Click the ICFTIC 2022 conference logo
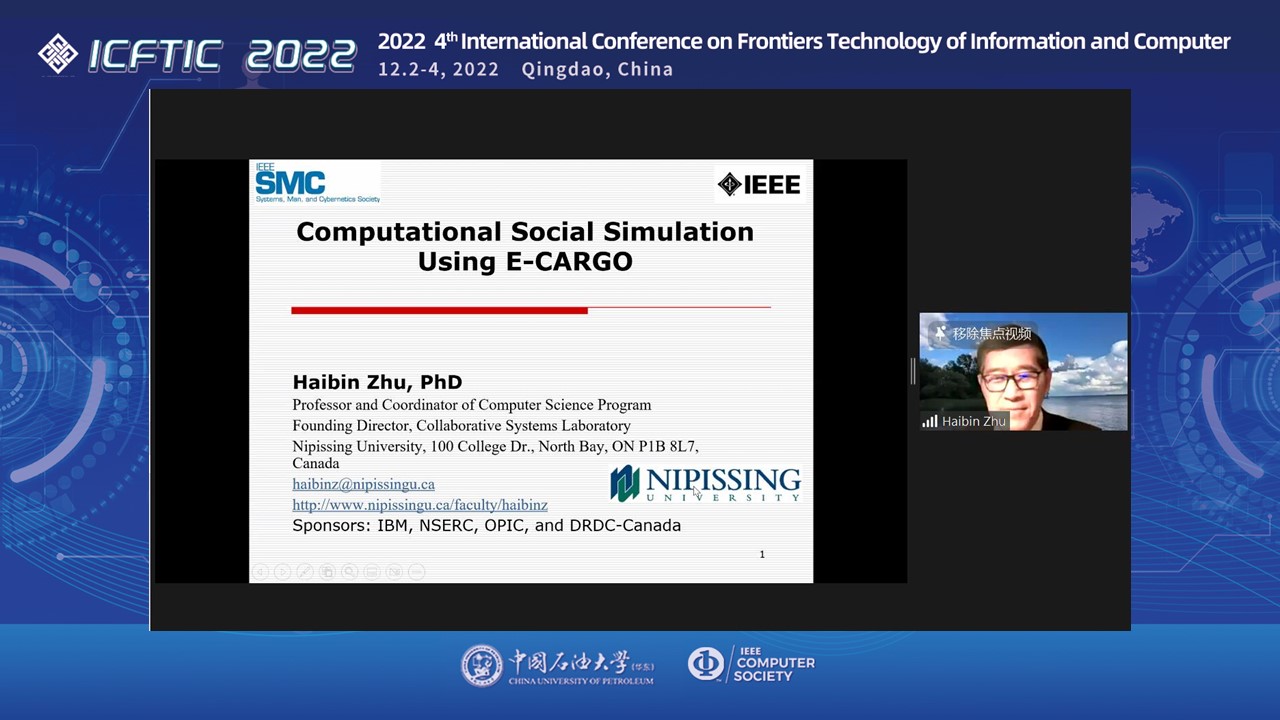Screen dimensions: 1280x720 [197, 54]
